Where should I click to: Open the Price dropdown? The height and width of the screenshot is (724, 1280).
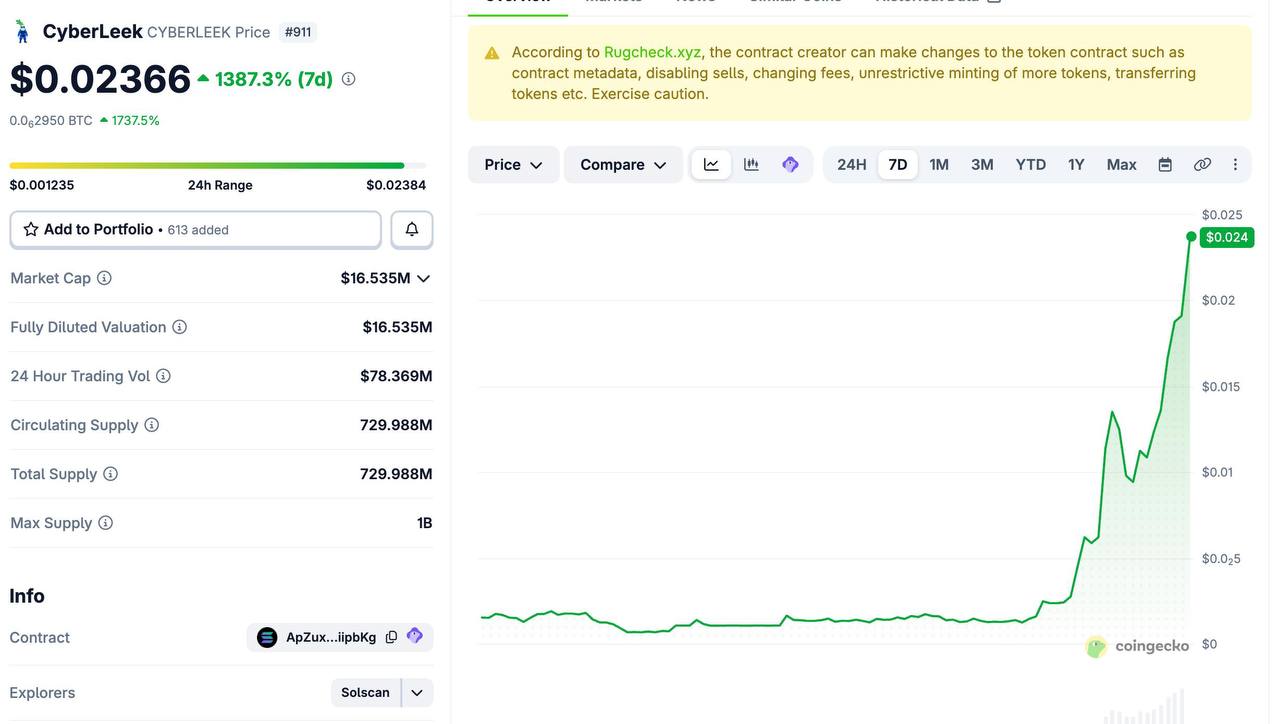tap(513, 165)
